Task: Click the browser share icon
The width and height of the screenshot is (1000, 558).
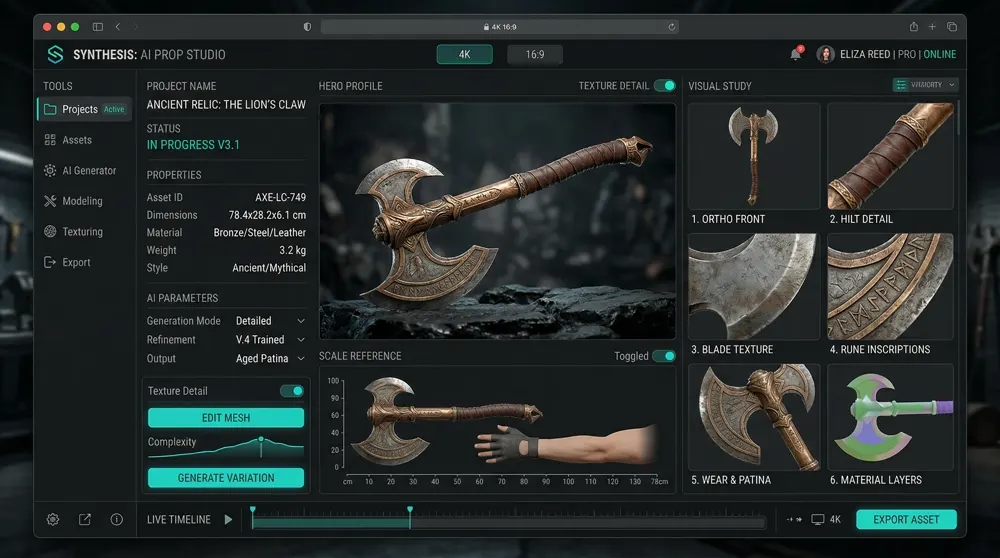Action: [914, 27]
